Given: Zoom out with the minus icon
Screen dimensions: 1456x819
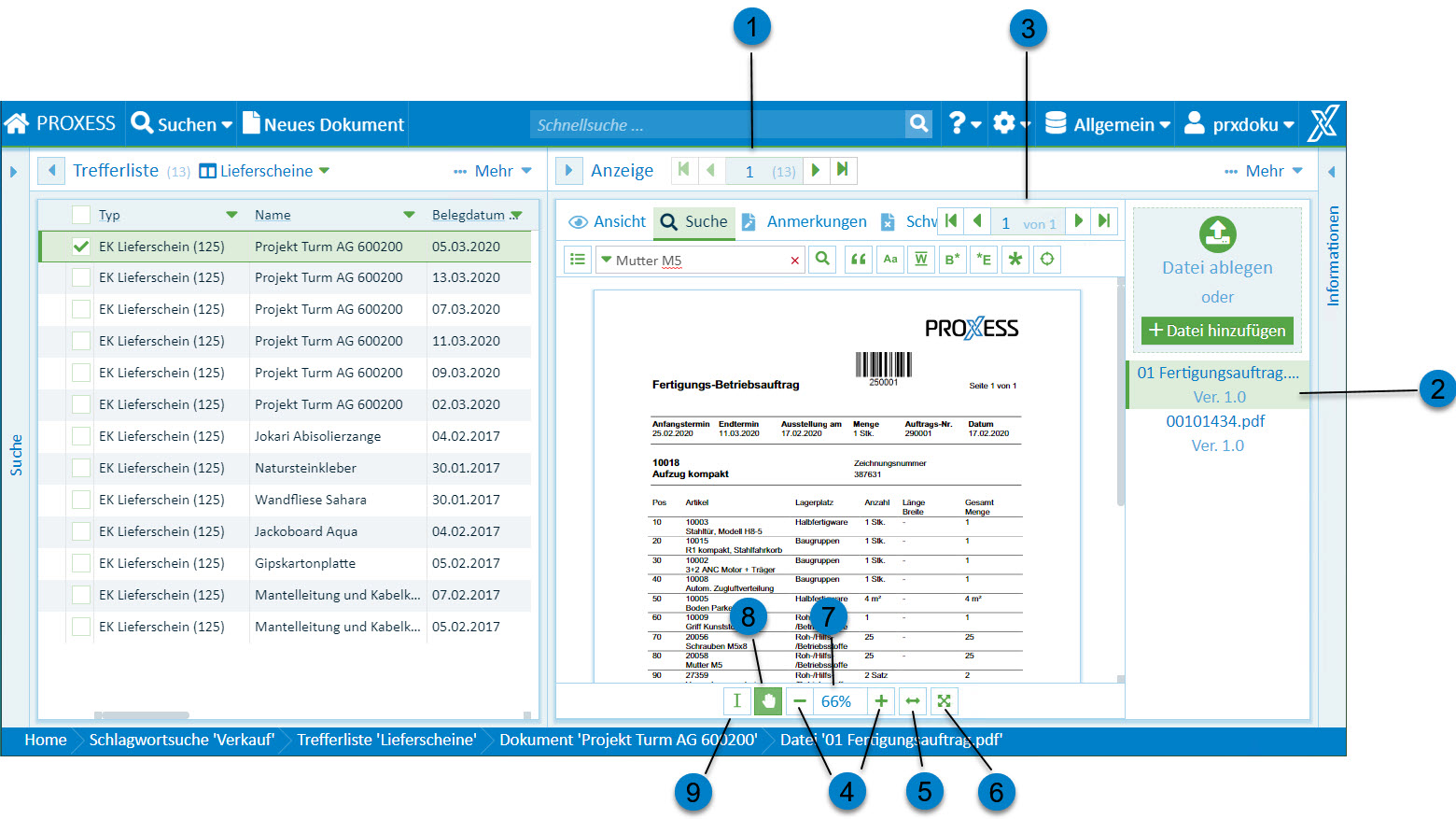Looking at the screenshot, I should (x=800, y=701).
